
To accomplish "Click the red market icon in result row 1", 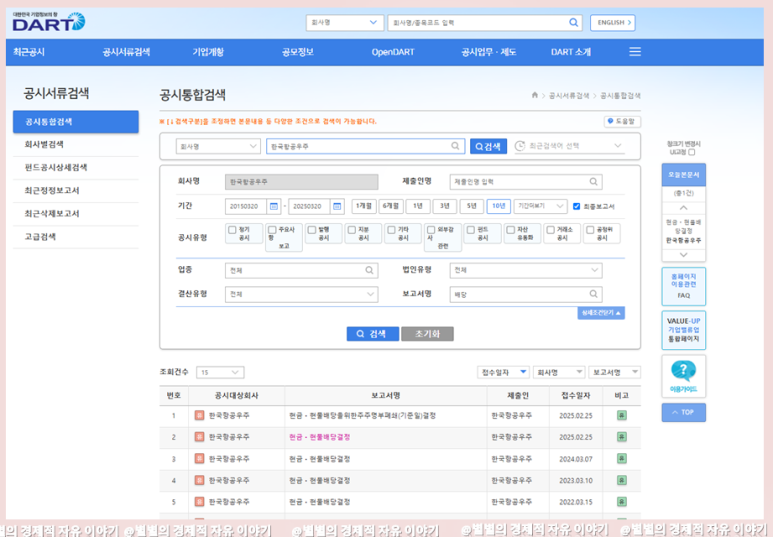I will pos(199,415).
